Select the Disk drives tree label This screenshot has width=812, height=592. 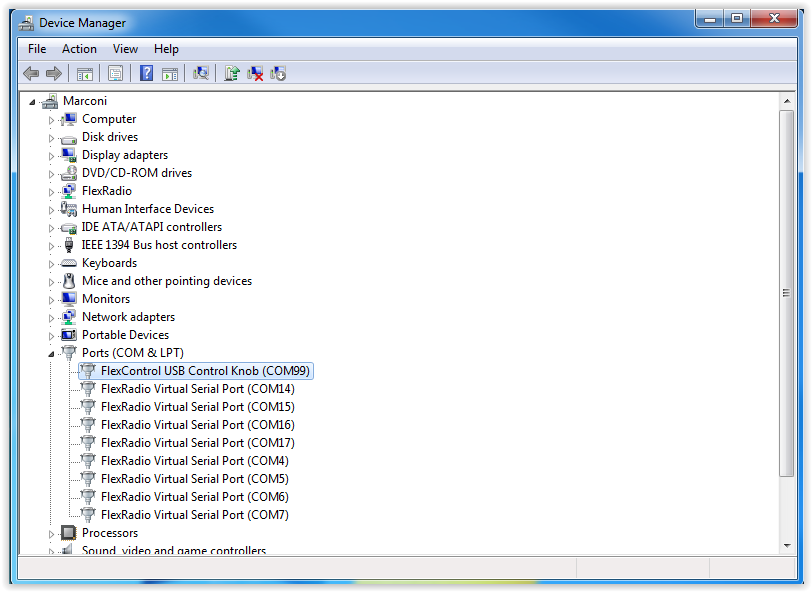(x=110, y=137)
